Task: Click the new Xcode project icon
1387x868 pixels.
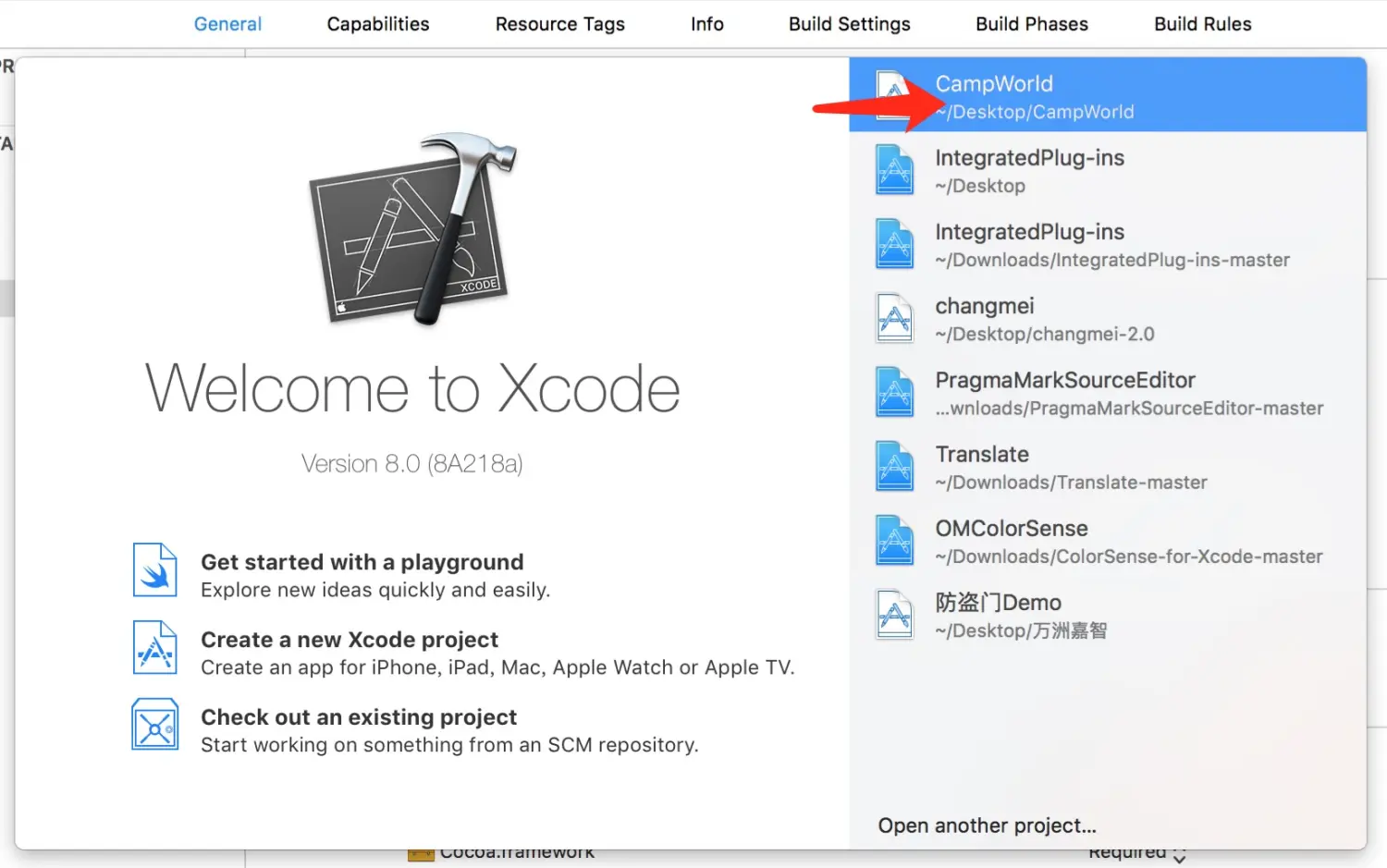Action: pyautogui.click(x=154, y=647)
